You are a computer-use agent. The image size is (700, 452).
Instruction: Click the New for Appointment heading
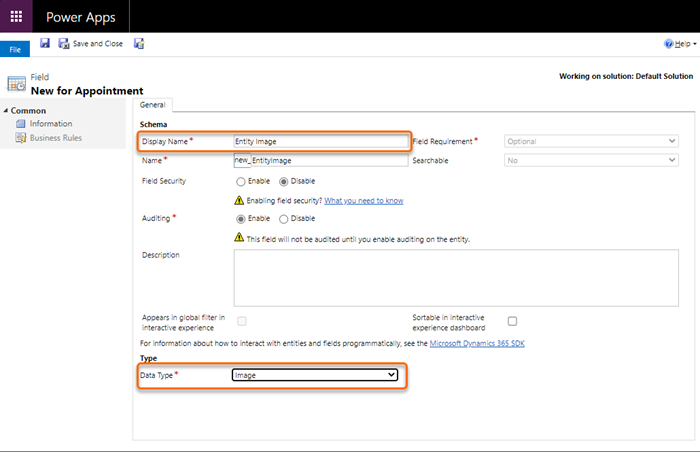87,91
